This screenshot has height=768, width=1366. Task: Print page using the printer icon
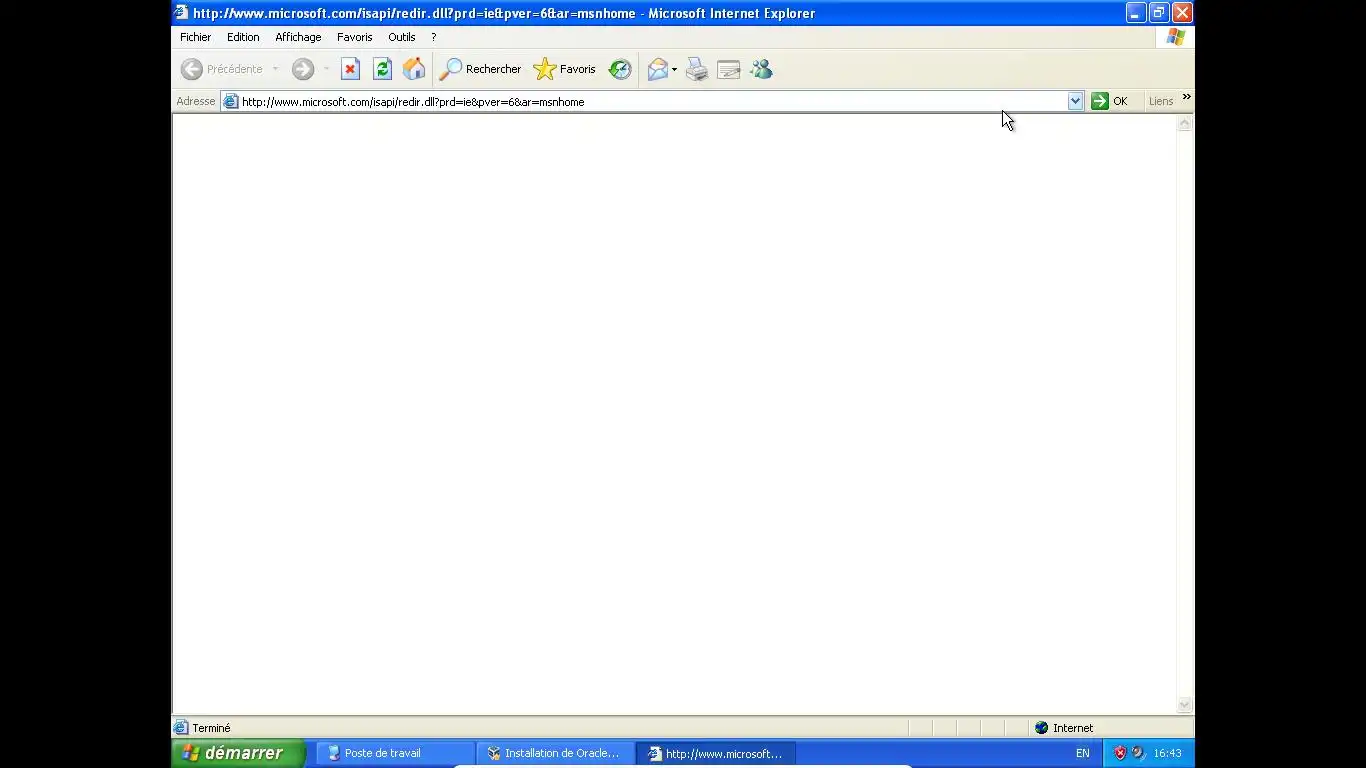[x=697, y=69]
